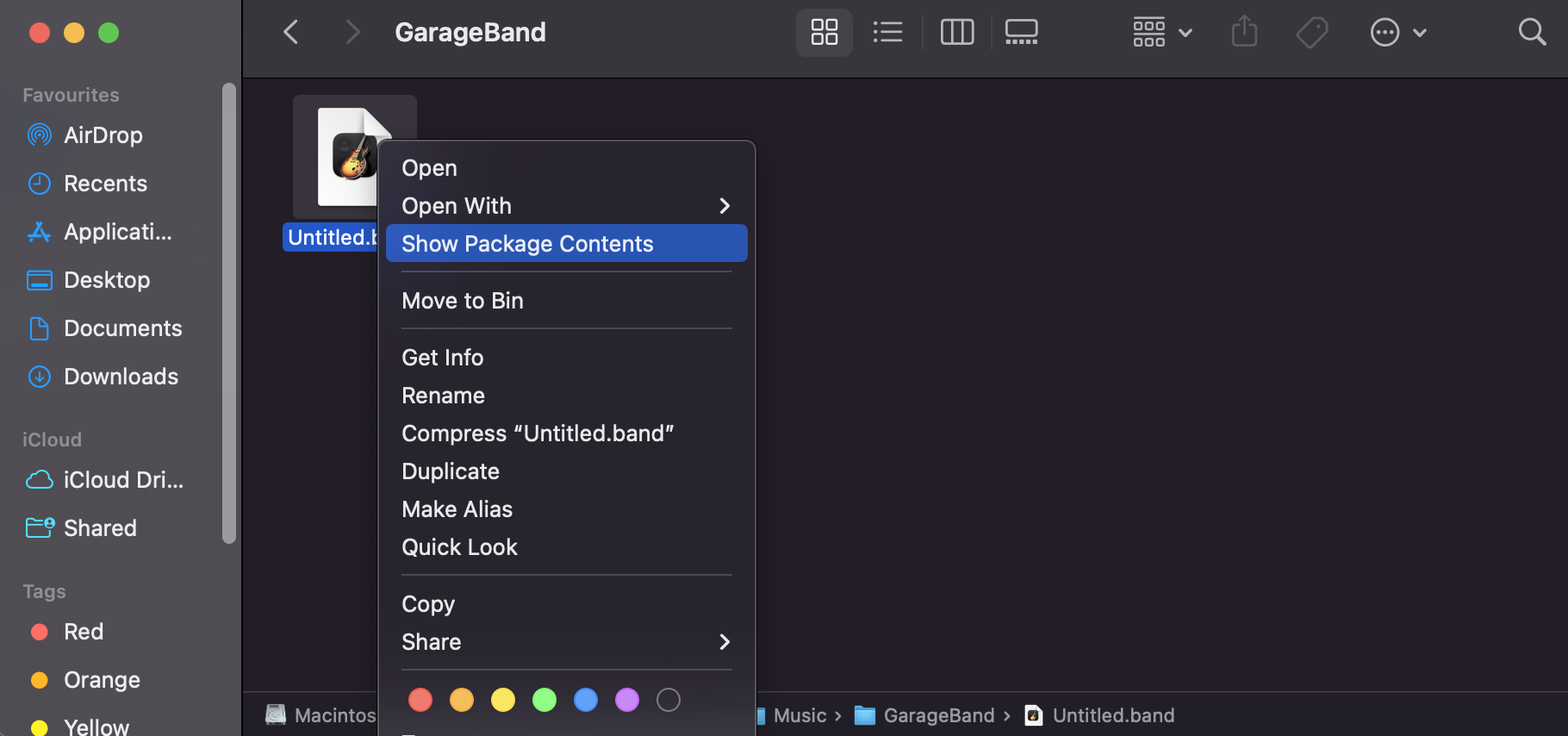
Task: Choose Make Alias
Action: (567, 509)
